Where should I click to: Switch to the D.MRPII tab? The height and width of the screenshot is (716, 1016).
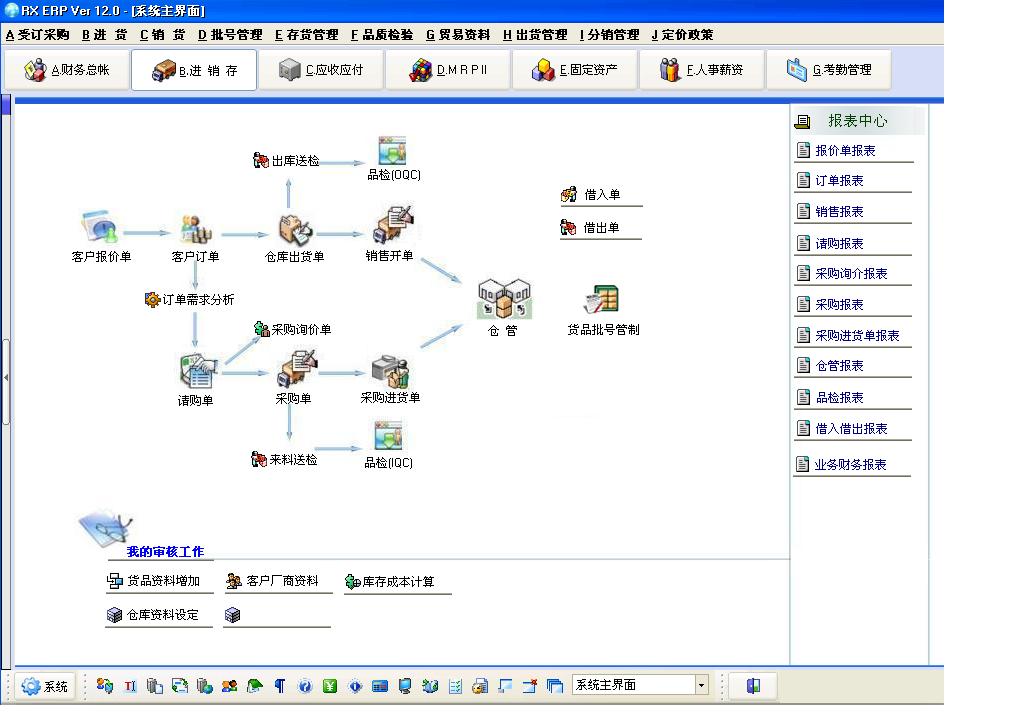coord(447,69)
